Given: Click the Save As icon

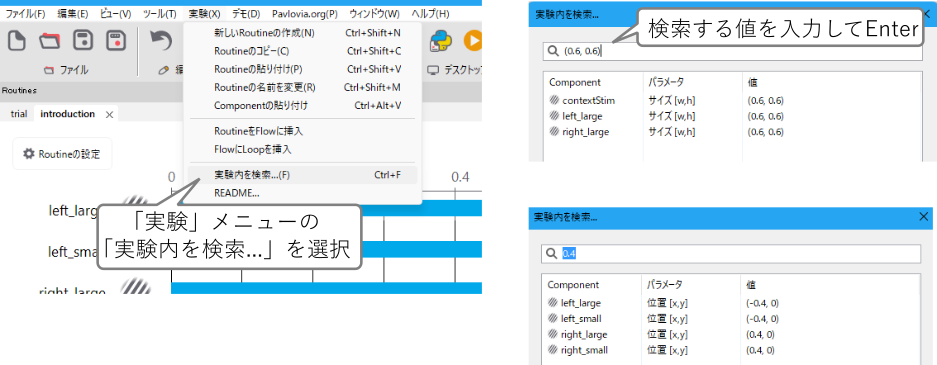Looking at the screenshot, I should click(117, 41).
